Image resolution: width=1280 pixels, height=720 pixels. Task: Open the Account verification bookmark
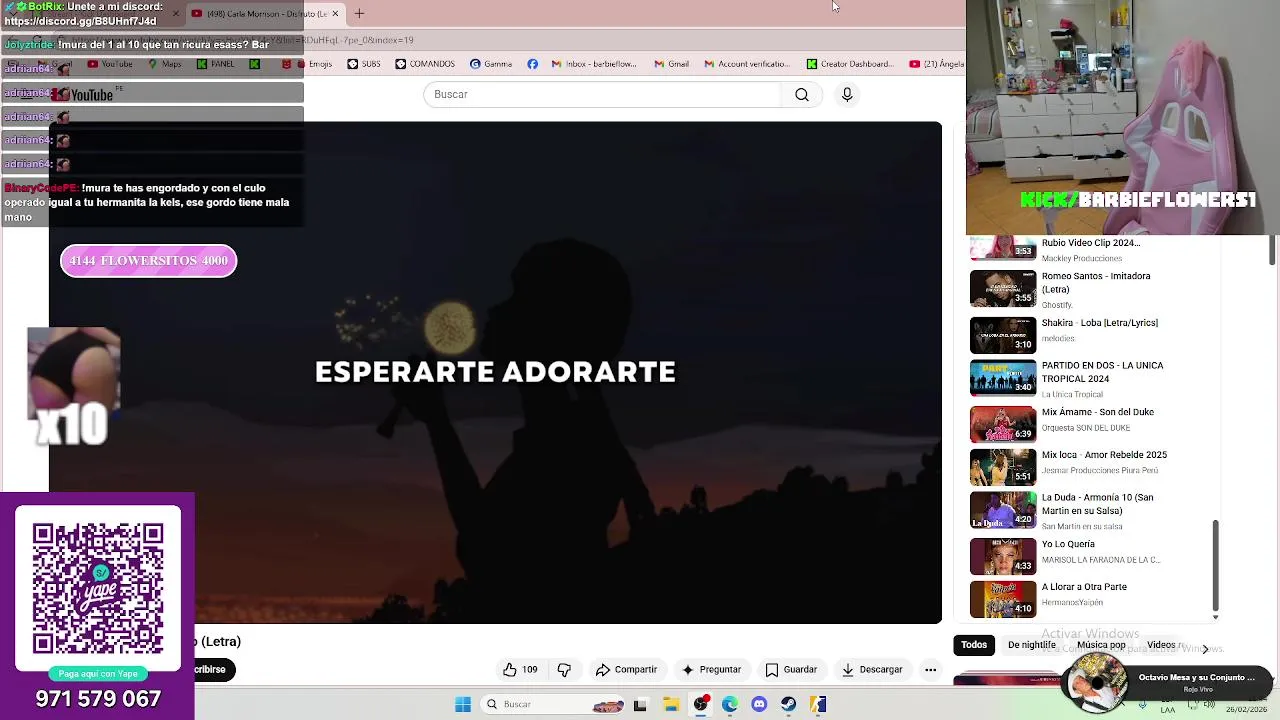tap(747, 64)
